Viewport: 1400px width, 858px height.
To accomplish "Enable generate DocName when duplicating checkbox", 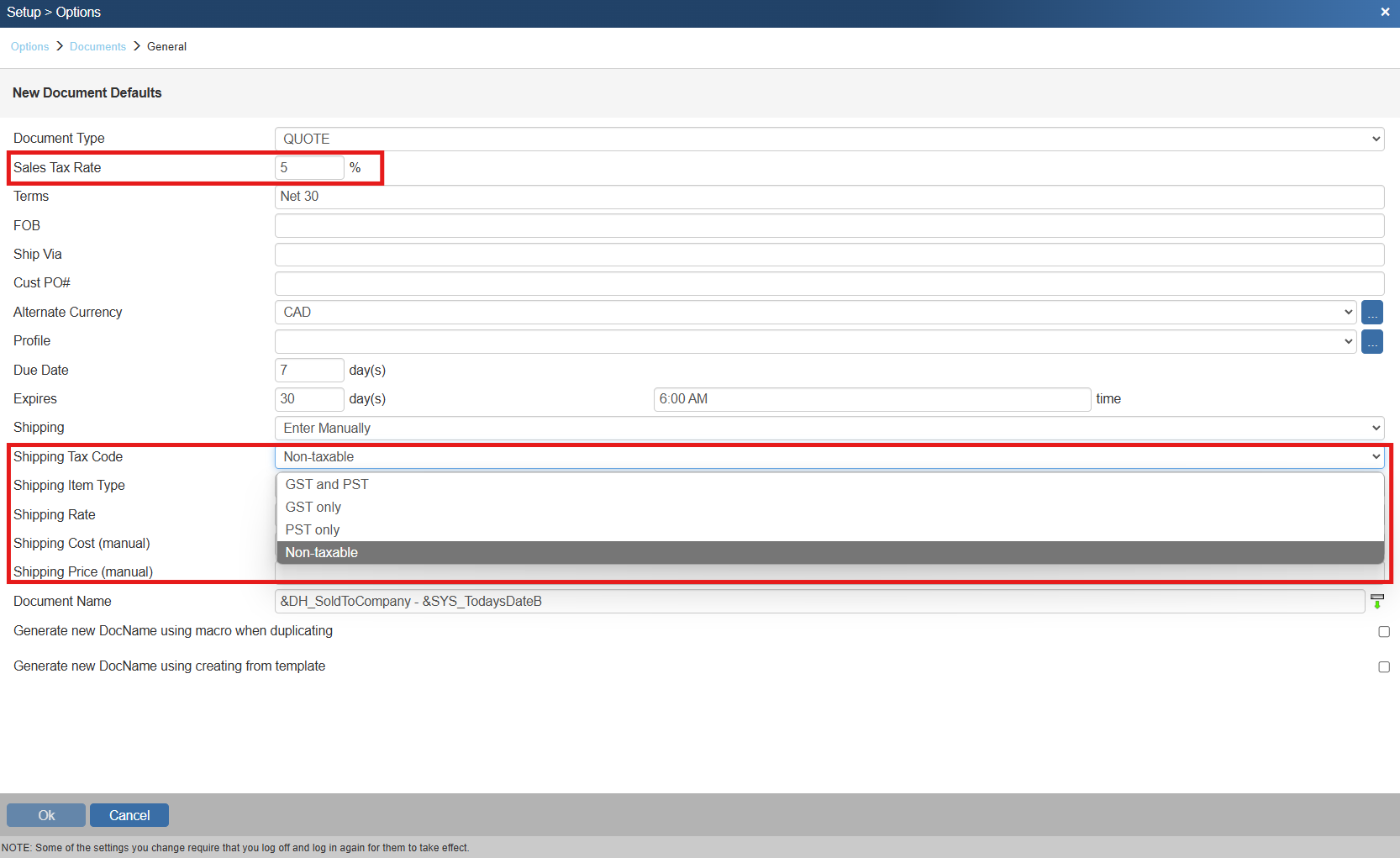I will pos(1383,632).
